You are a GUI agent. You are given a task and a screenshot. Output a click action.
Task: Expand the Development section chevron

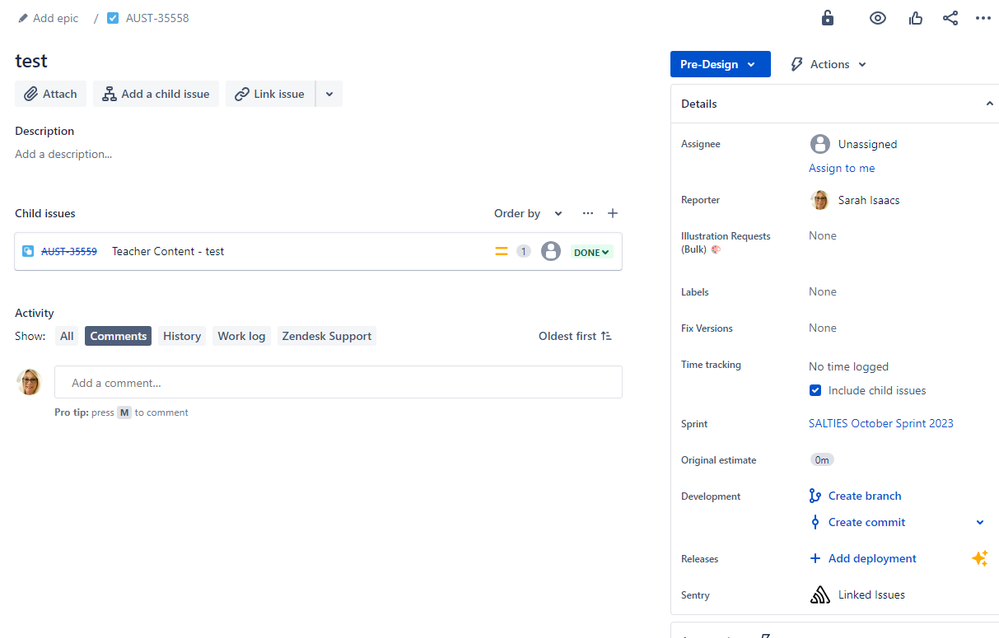pos(980,523)
